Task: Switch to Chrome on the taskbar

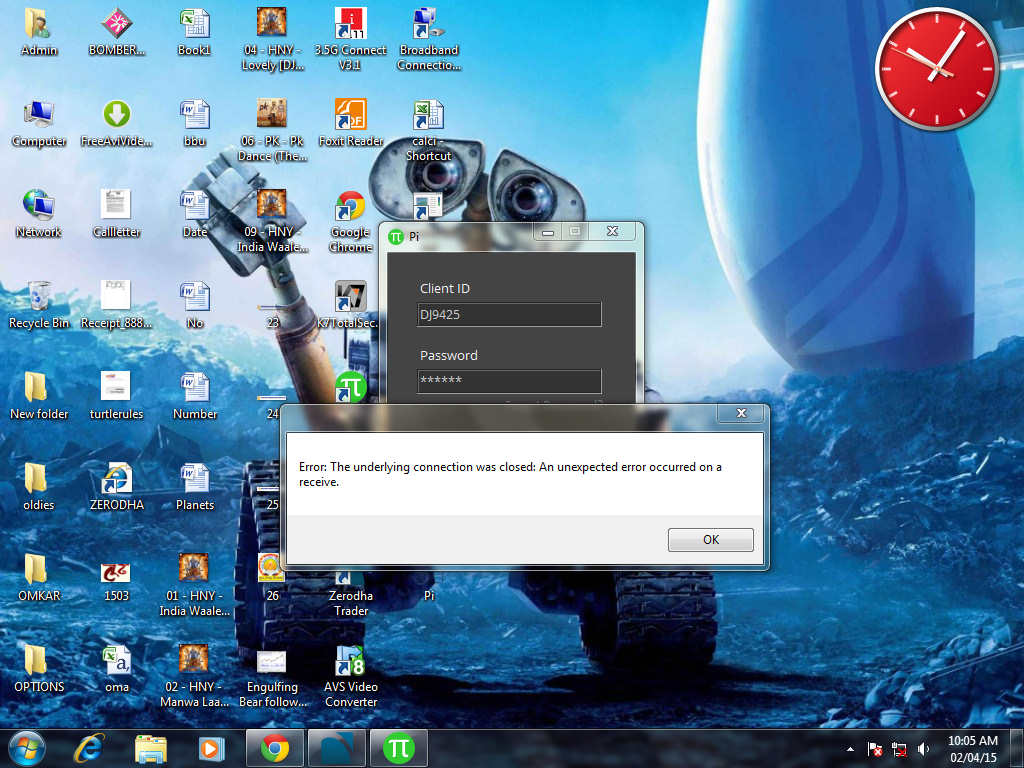Action: (x=275, y=748)
